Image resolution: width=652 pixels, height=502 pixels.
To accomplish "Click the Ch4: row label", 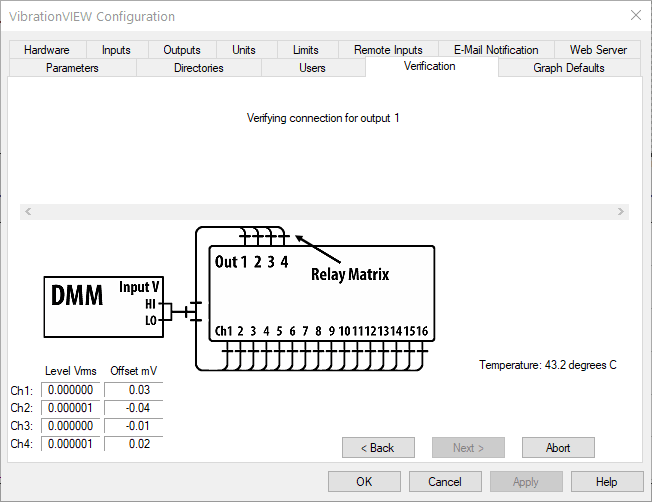I will pyautogui.click(x=22, y=444).
